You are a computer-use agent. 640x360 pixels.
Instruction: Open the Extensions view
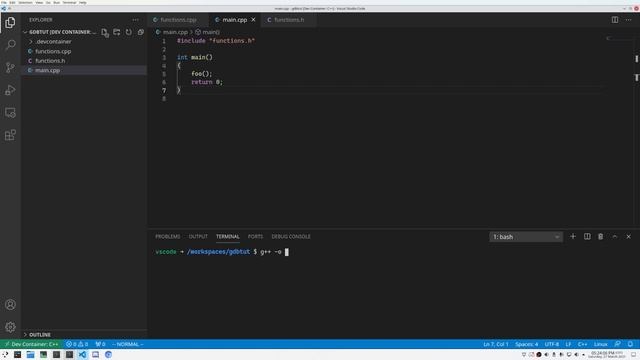[x=10, y=135]
